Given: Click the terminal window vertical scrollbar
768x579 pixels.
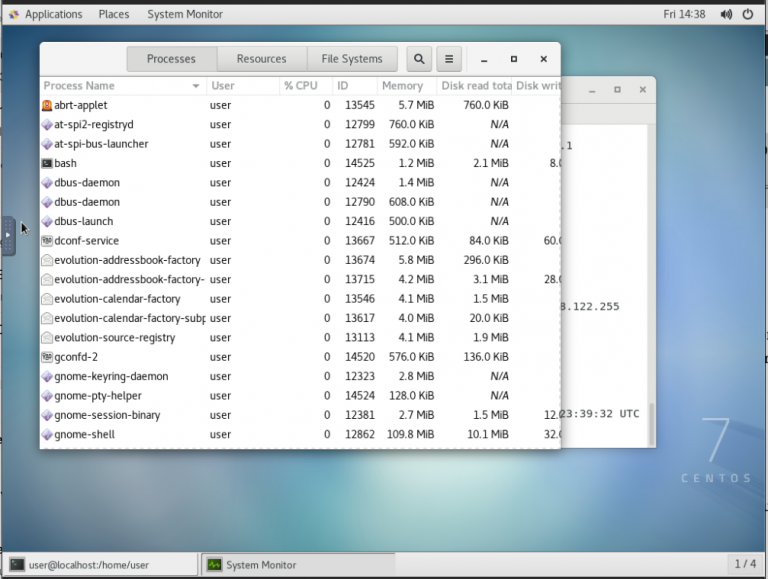Looking at the screenshot, I should click(653, 423).
